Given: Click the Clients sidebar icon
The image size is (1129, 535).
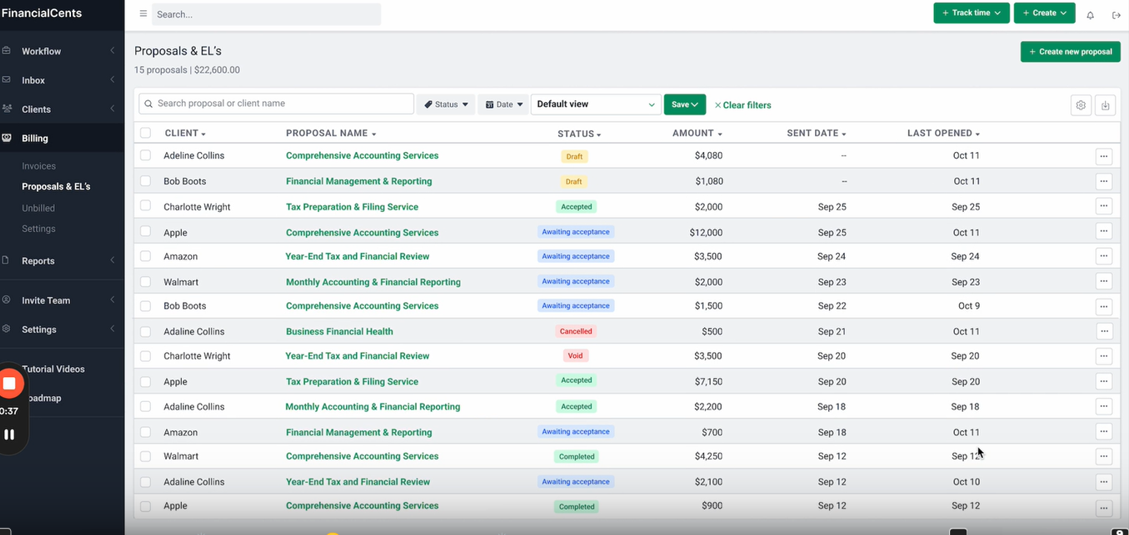Looking at the screenshot, I should click(x=6, y=109).
